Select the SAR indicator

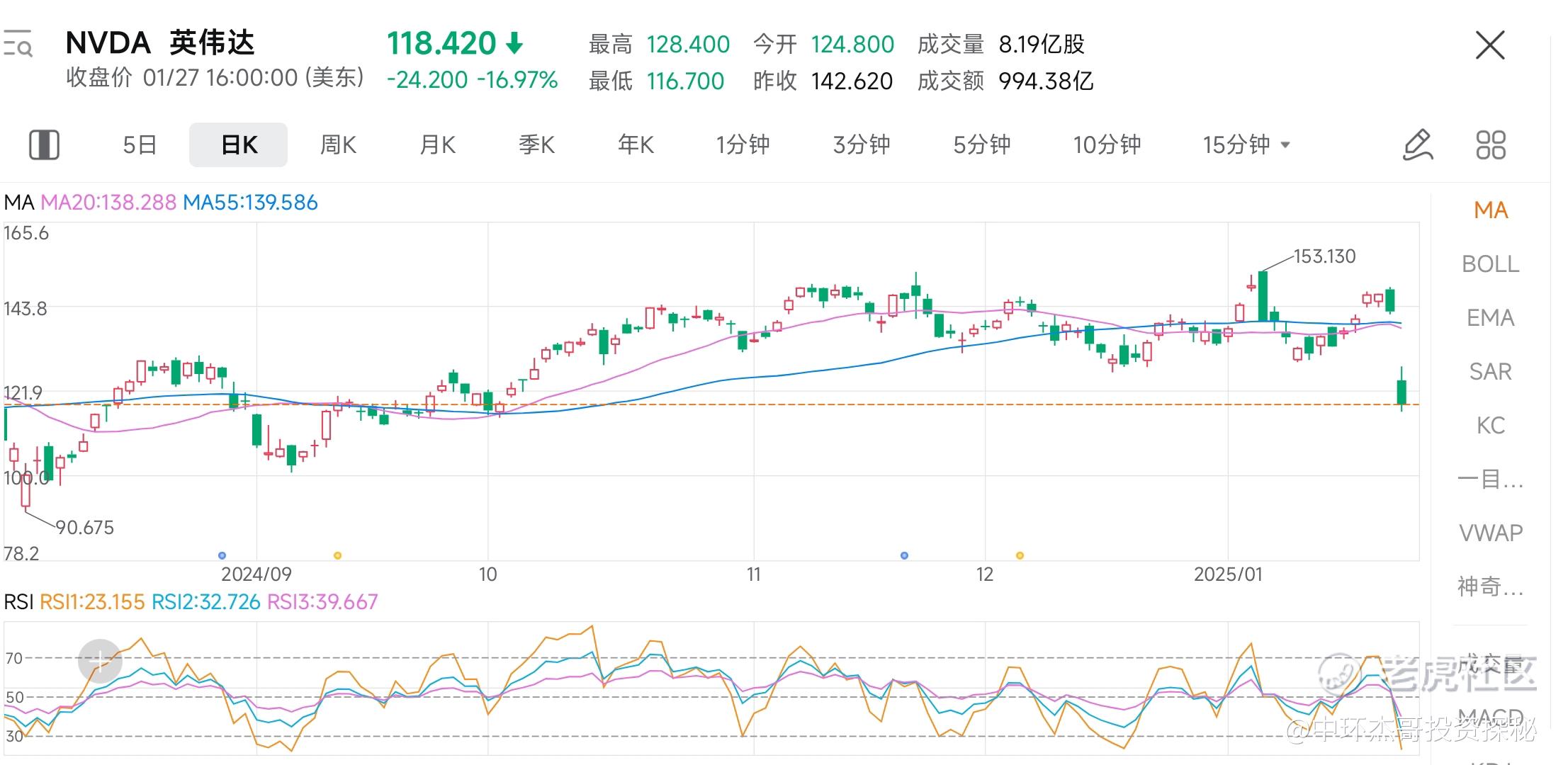(1491, 372)
